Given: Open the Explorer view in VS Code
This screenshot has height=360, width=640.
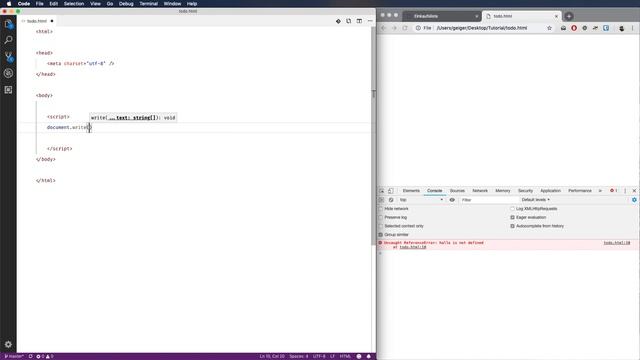Looking at the screenshot, I should 8,24.
